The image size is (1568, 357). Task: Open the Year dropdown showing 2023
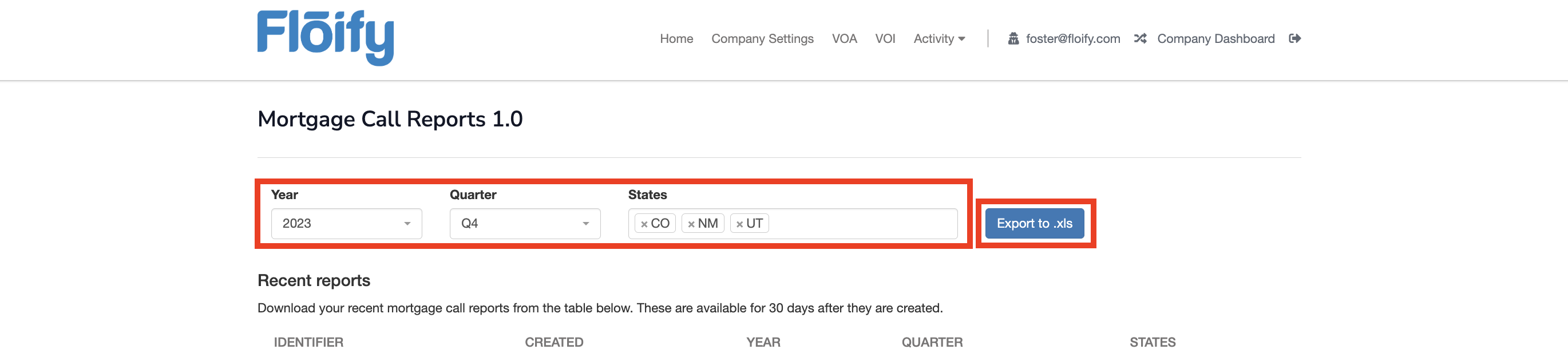click(346, 224)
